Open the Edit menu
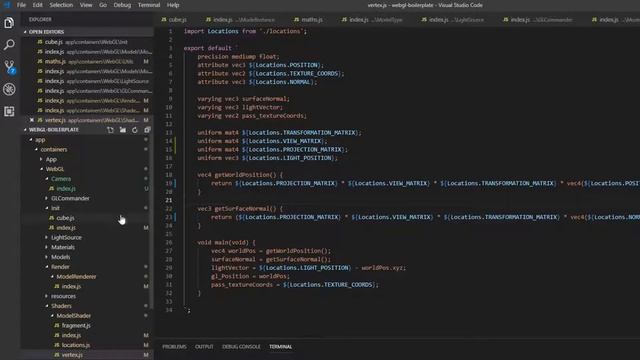 [x=38, y=5]
